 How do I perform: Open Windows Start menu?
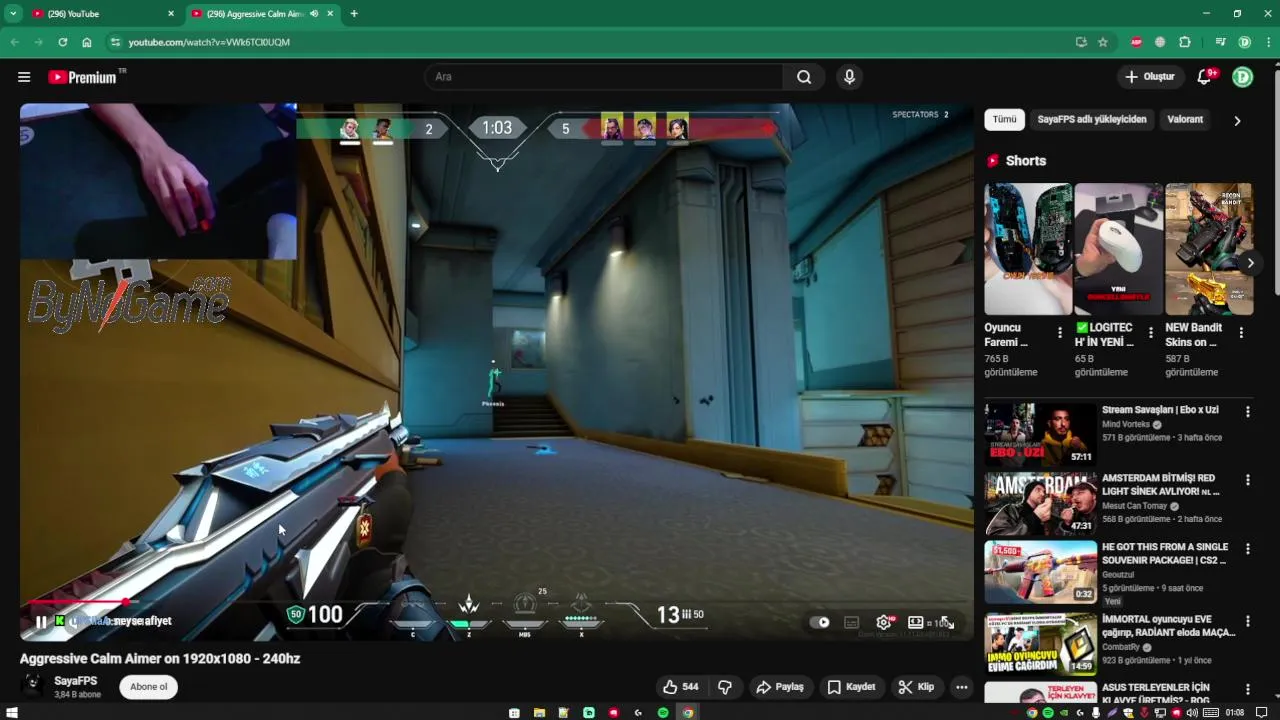coord(12,712)
